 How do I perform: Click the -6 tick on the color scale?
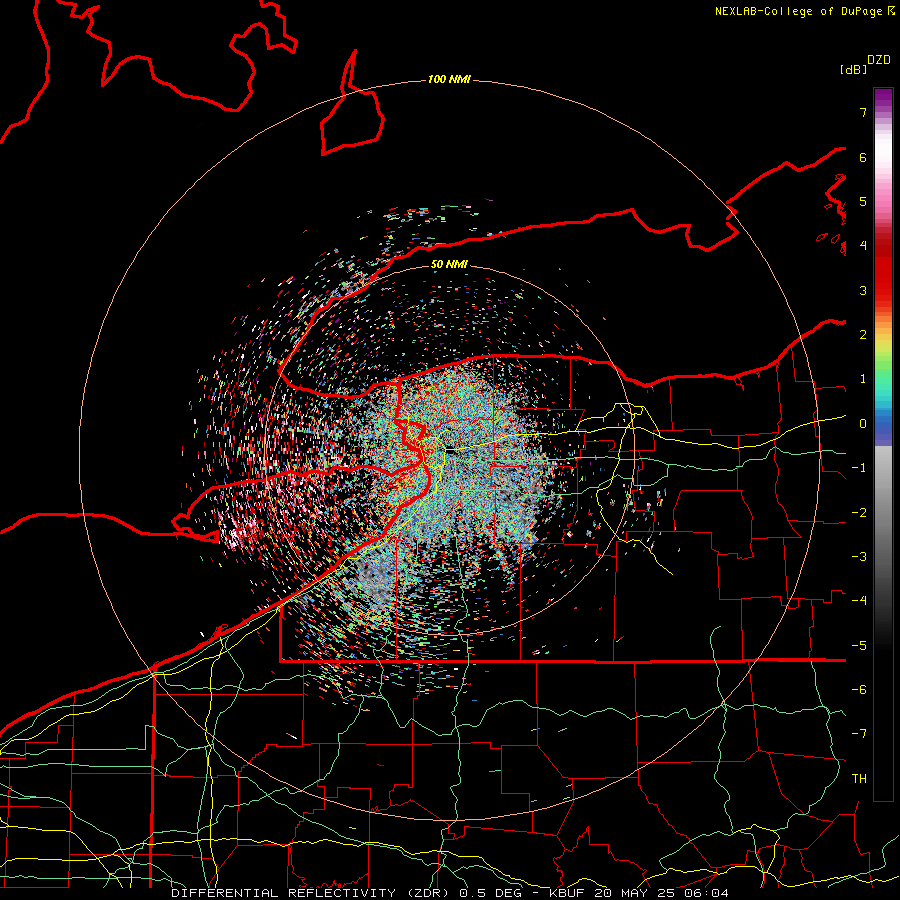pyautogui.click(x=859, y=690)
